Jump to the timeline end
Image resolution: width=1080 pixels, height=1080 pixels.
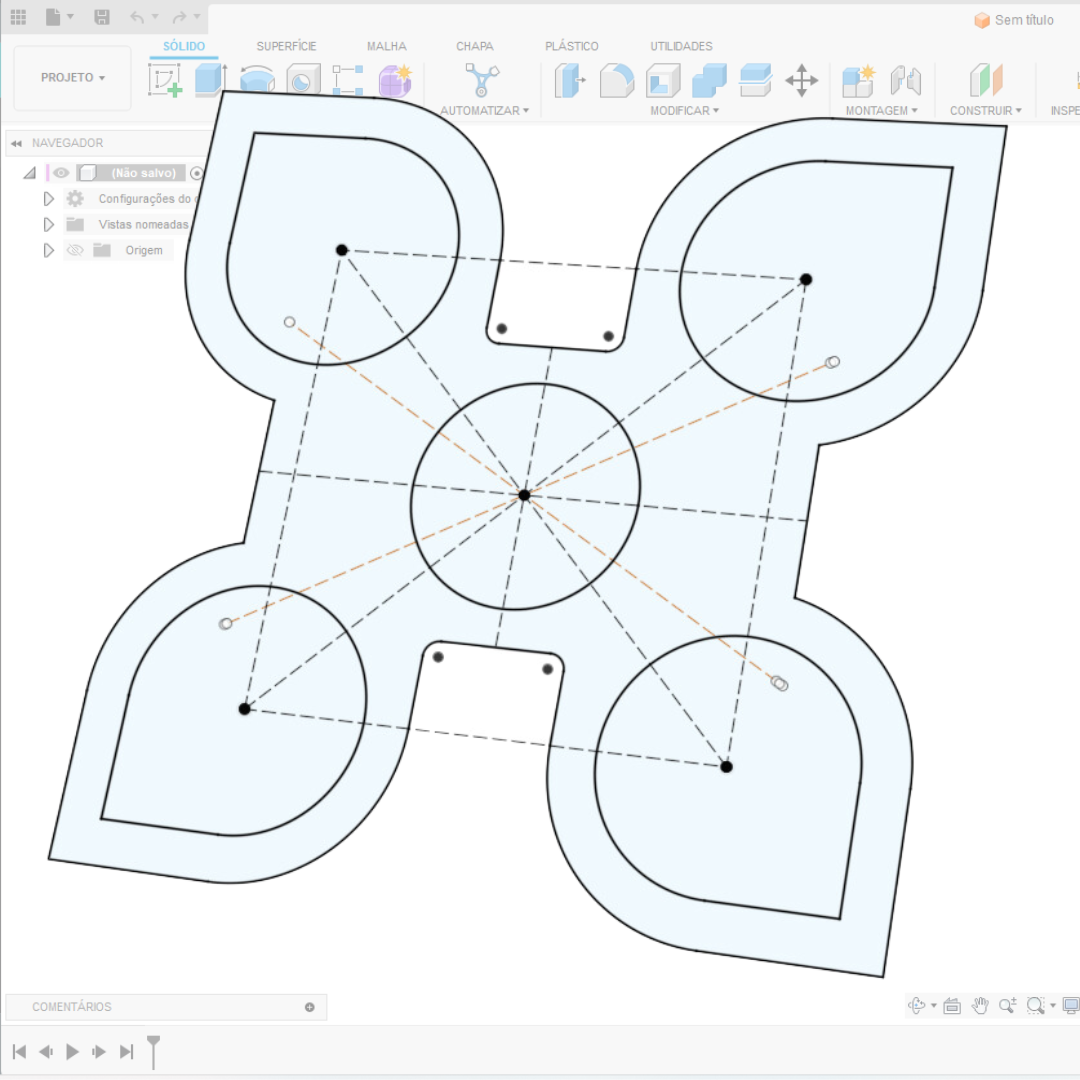[126, 1052]
